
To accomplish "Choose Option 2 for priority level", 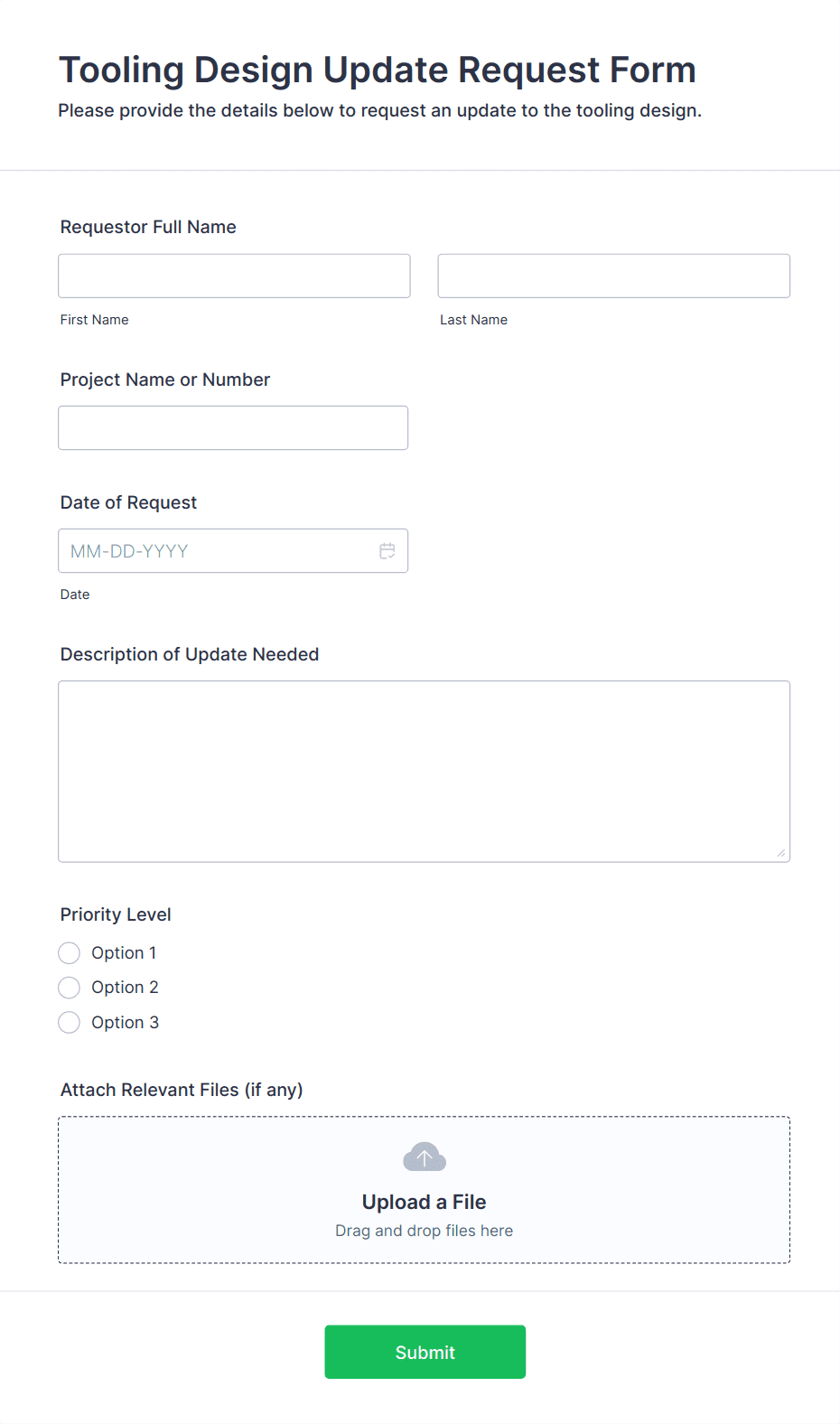I will point(70,988).
